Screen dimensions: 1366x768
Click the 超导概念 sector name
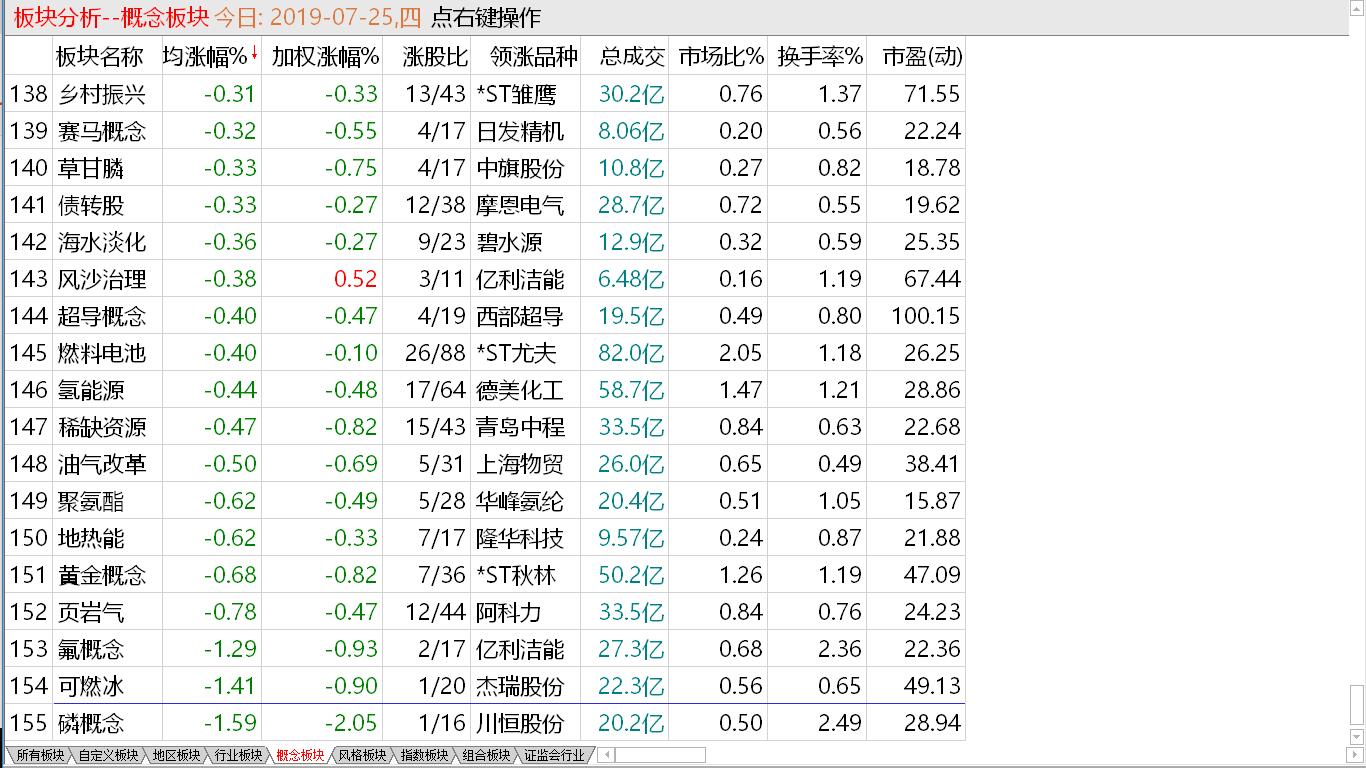102,316
